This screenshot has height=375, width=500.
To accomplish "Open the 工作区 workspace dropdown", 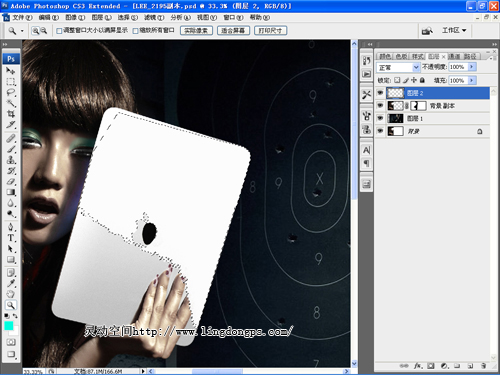I will coord(453,31).
